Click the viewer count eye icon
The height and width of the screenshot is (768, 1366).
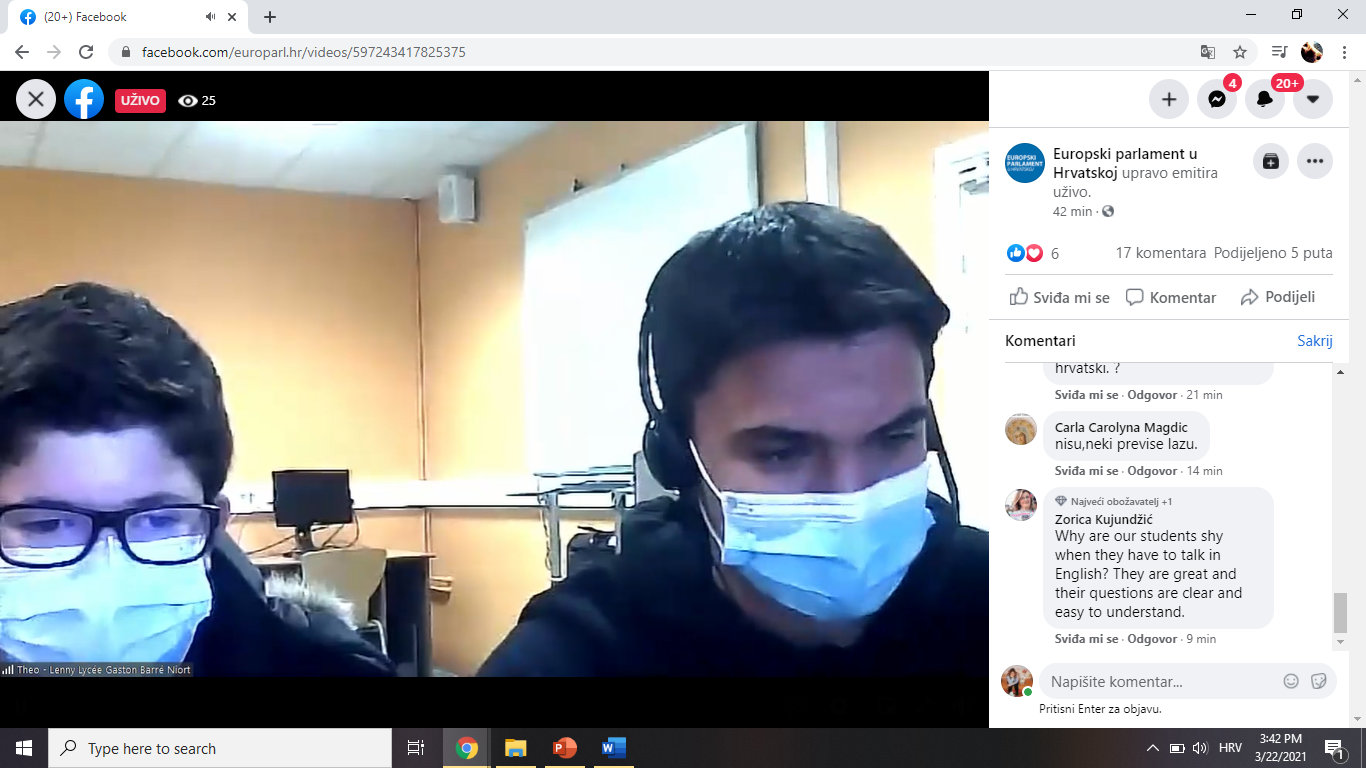pyautogui.click(x=187, y=100)
